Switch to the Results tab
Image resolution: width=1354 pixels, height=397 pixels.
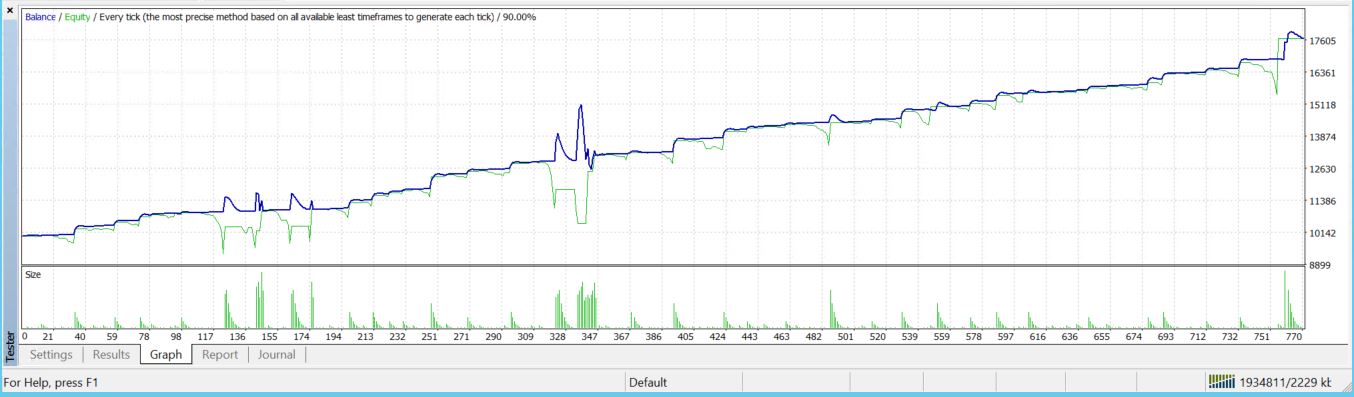pos(111,354)
